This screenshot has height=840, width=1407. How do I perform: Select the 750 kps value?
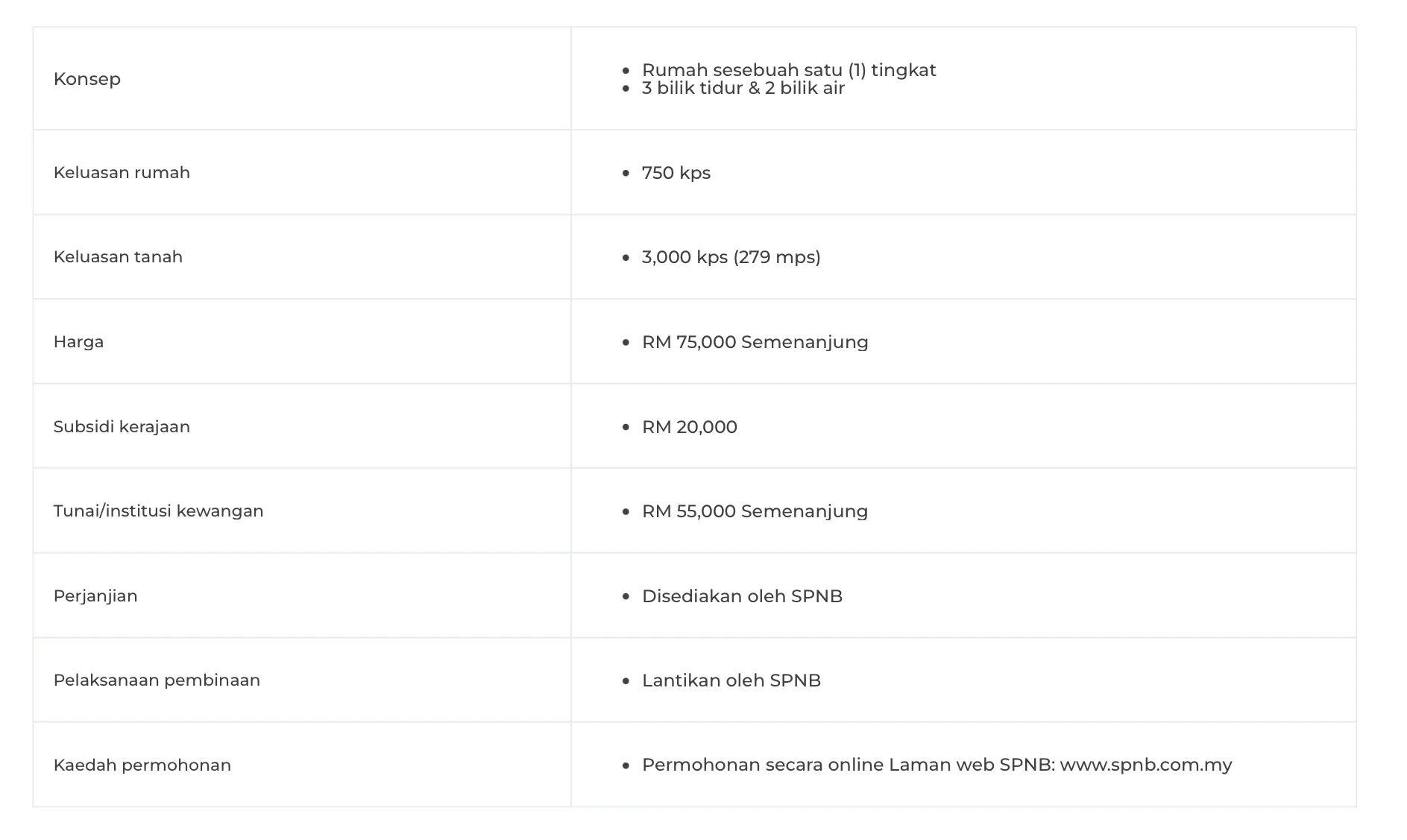[x=676, y=173]
